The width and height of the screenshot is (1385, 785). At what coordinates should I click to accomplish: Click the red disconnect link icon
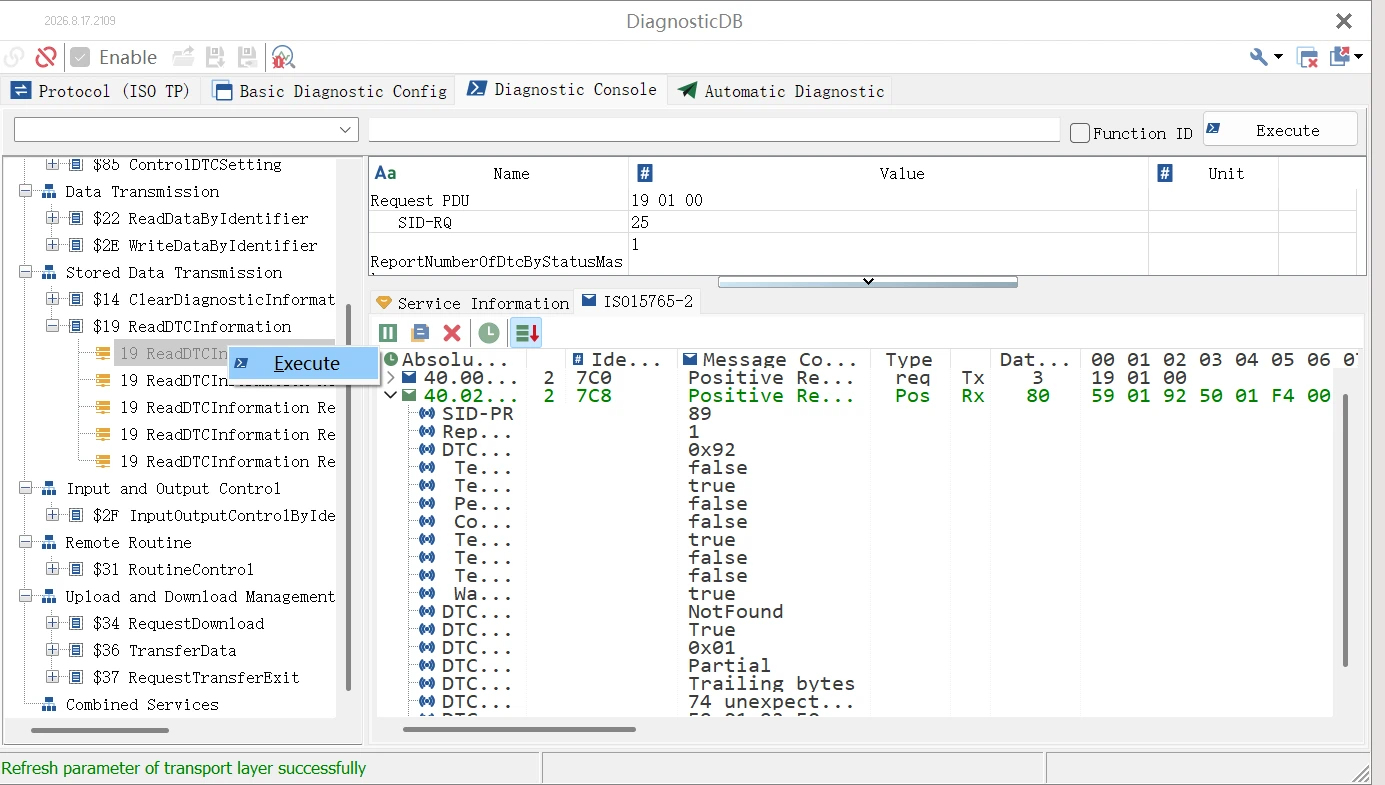click(46, 57)
